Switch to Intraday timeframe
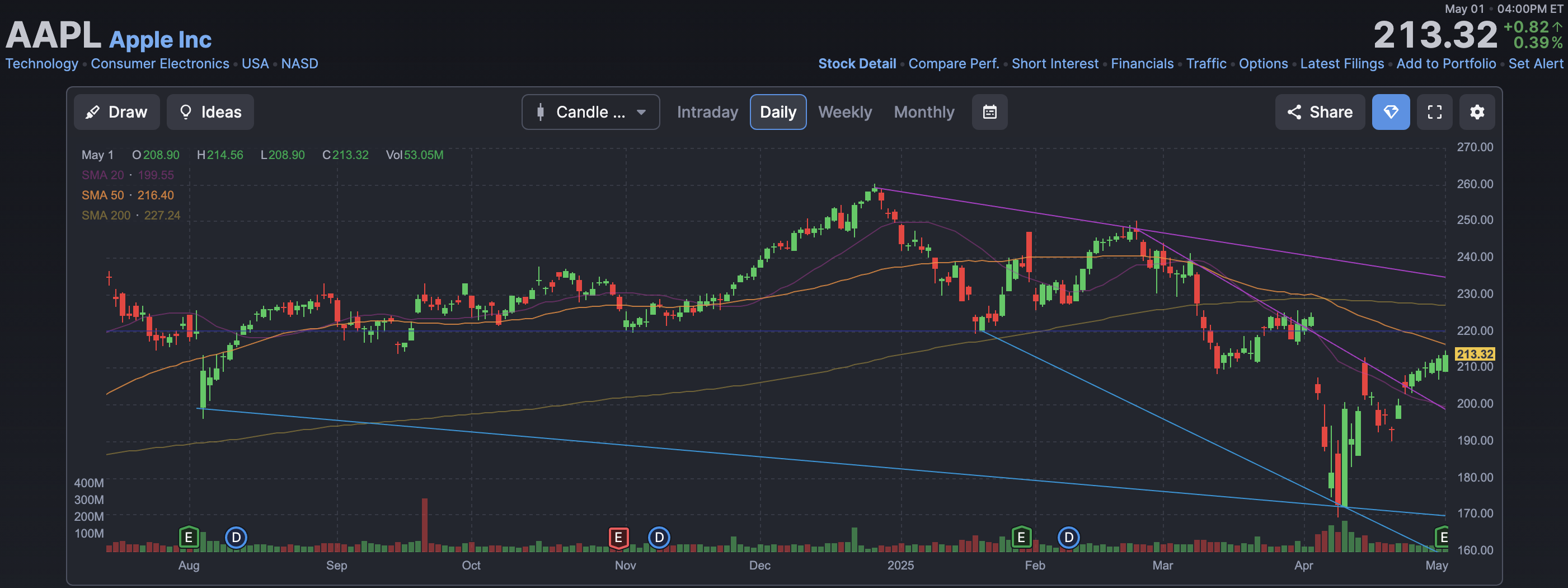The height and width of the screenshot is (588, 1568). pos(707,112)
